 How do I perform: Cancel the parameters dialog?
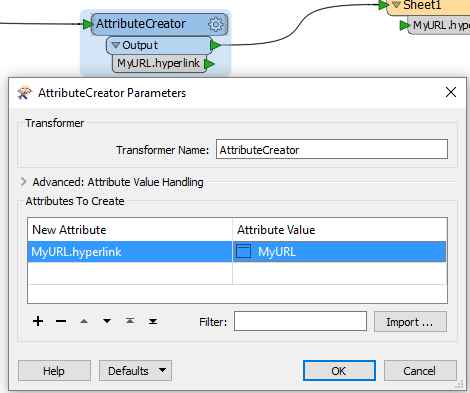pos(420,370)
